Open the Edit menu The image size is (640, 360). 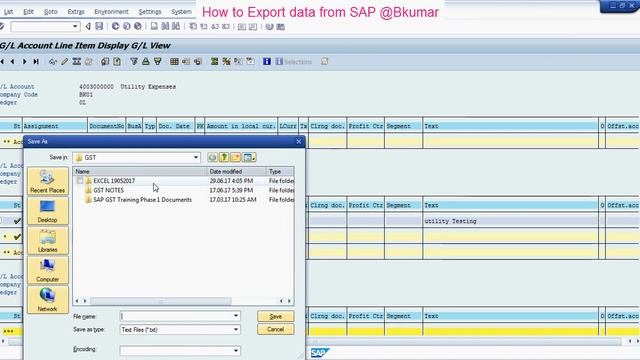[x=28, y=12]
